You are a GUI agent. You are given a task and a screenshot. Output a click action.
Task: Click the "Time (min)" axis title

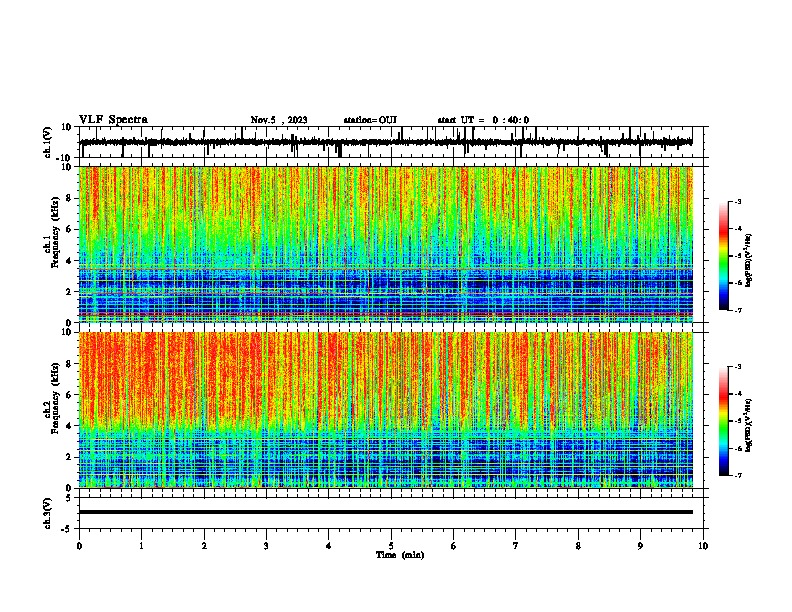point(400,555)
